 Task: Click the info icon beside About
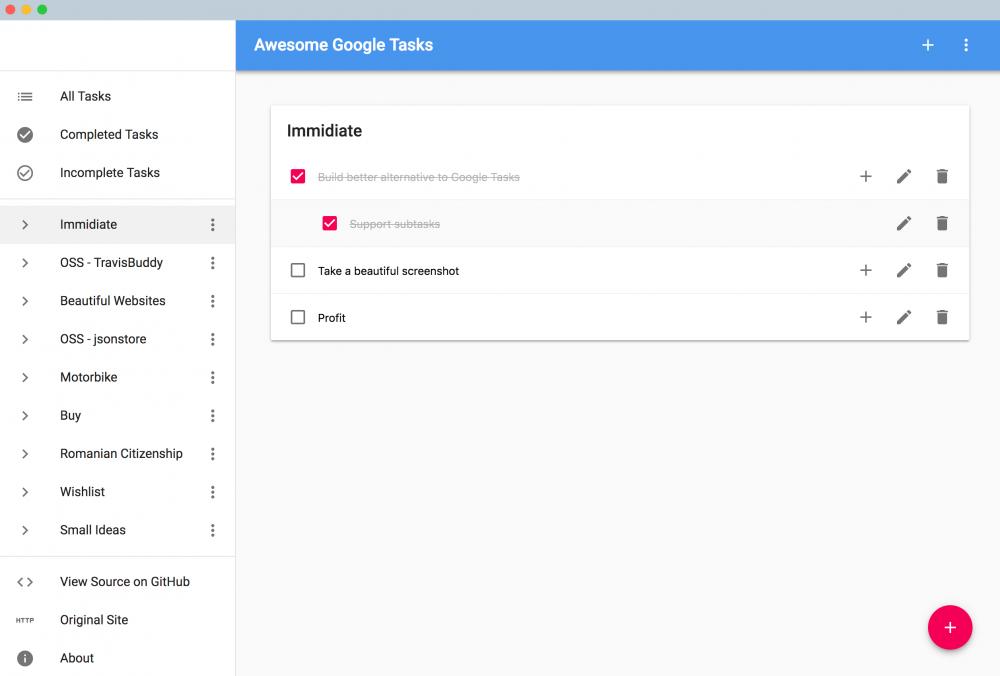coord(25,658)
